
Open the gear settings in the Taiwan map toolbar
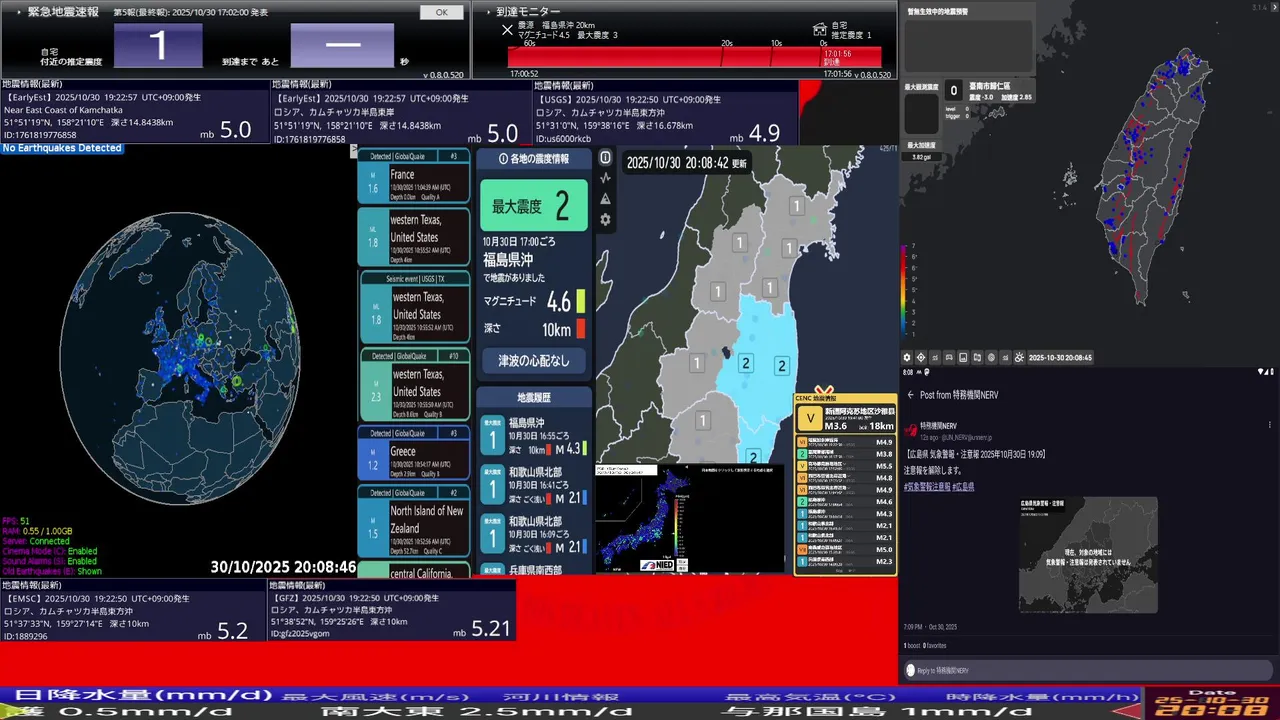pos(907,357)
